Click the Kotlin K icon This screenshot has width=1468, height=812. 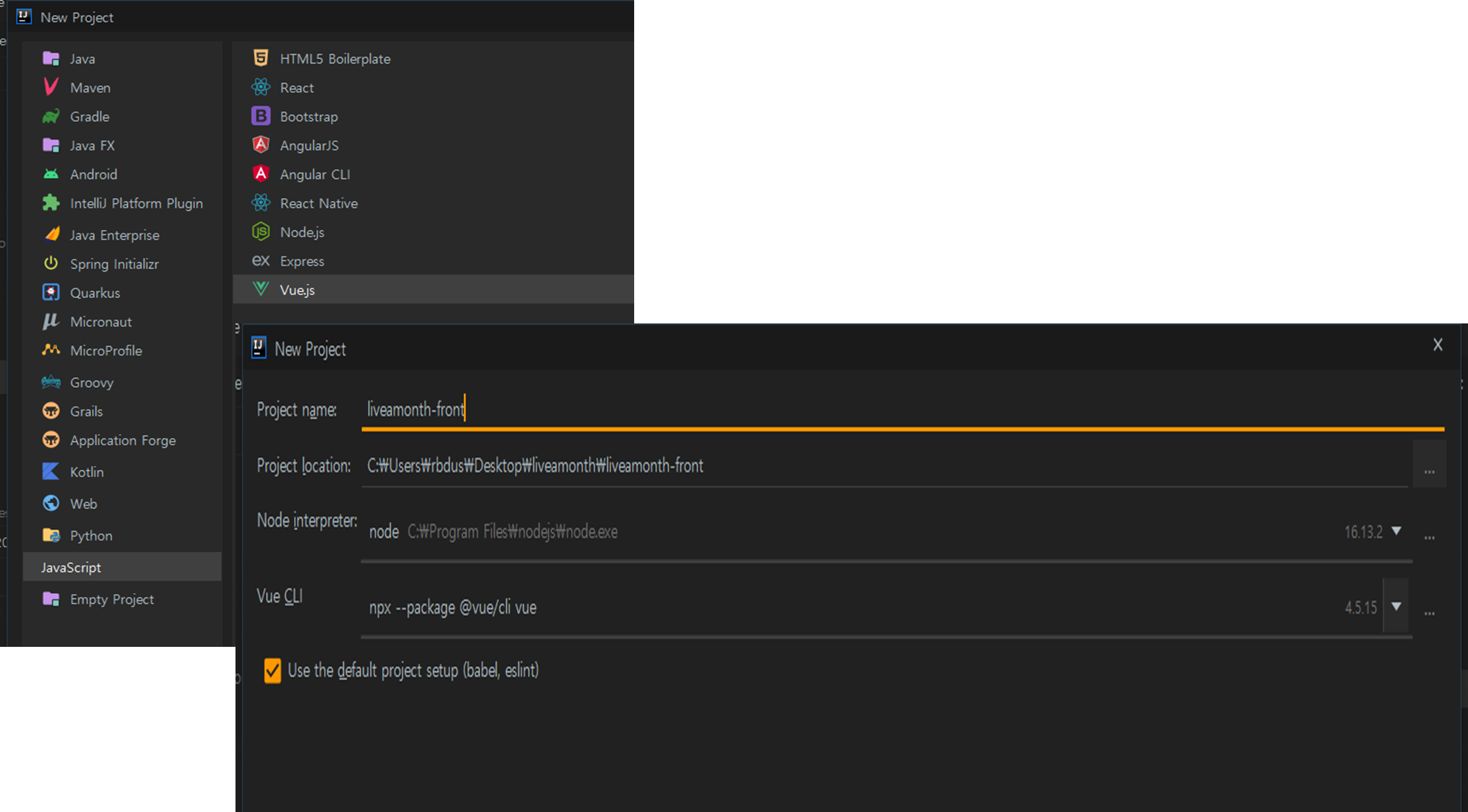[51, 471]
